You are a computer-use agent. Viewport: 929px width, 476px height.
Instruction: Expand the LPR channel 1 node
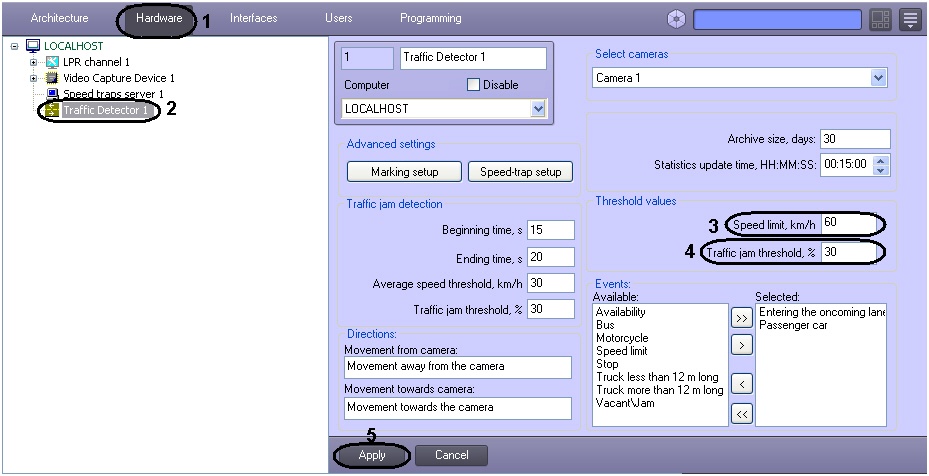click(x=33, y=62)
